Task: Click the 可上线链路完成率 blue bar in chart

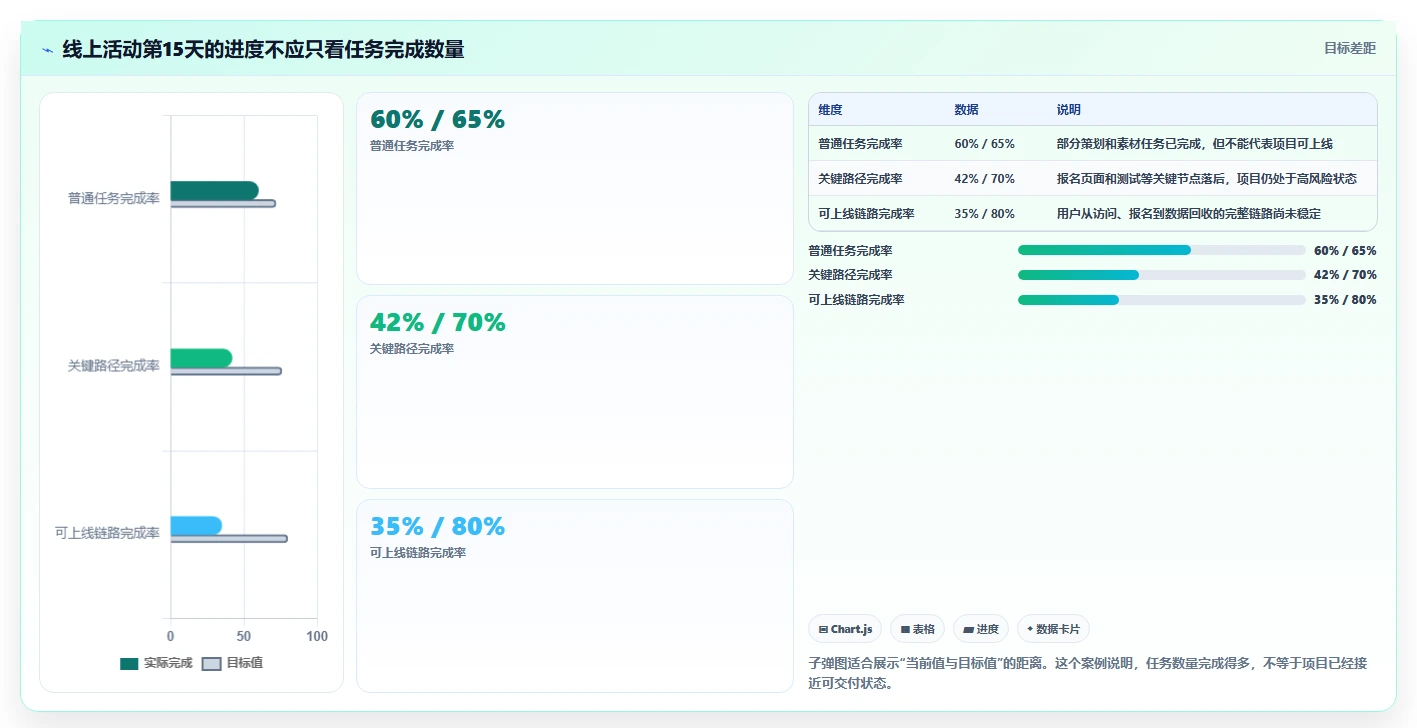Action: click(196, 526)
